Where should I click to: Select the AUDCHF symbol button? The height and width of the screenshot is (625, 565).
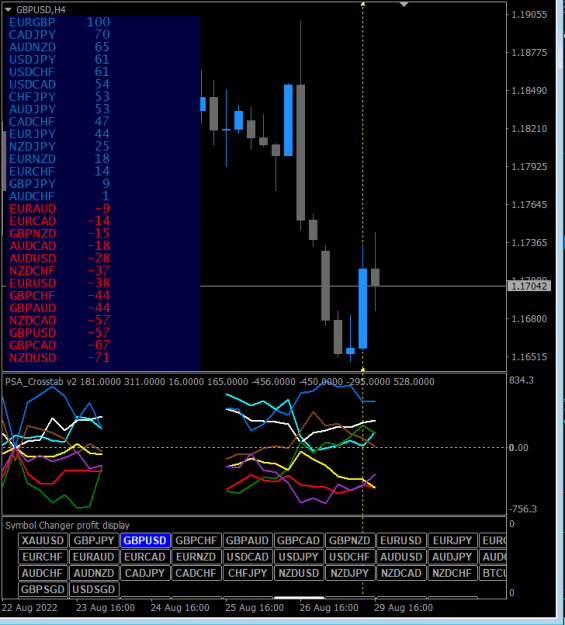[43, 573]
